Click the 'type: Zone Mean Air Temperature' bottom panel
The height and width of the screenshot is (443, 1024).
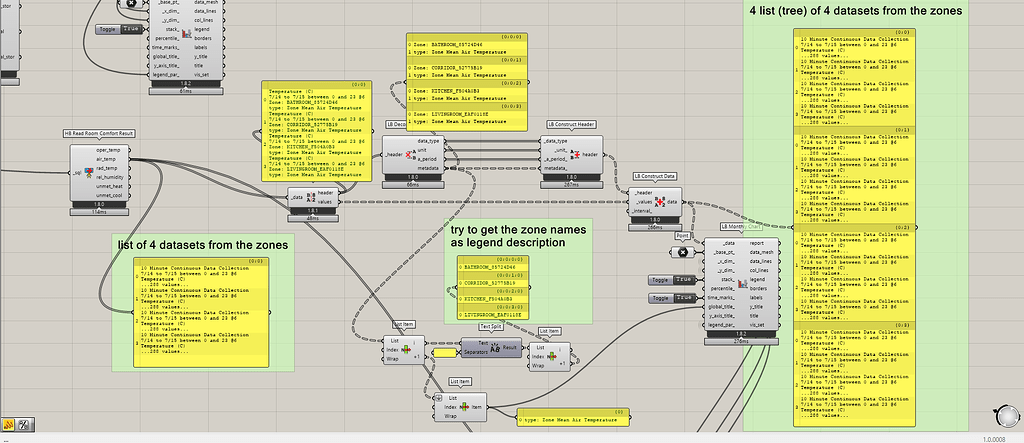[571, 418]
